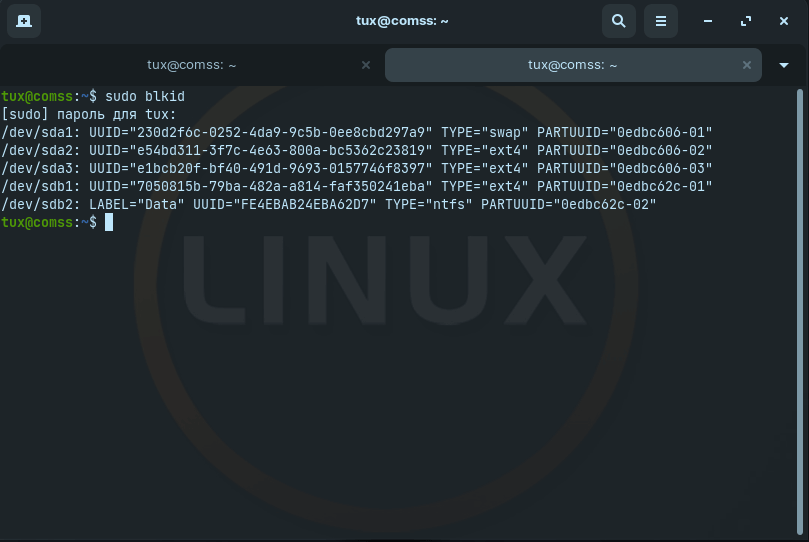The image size is (809, 542).
Task: Click the window title tux@comss: ~
Action: pyautogui.click(x=403, y=20)
